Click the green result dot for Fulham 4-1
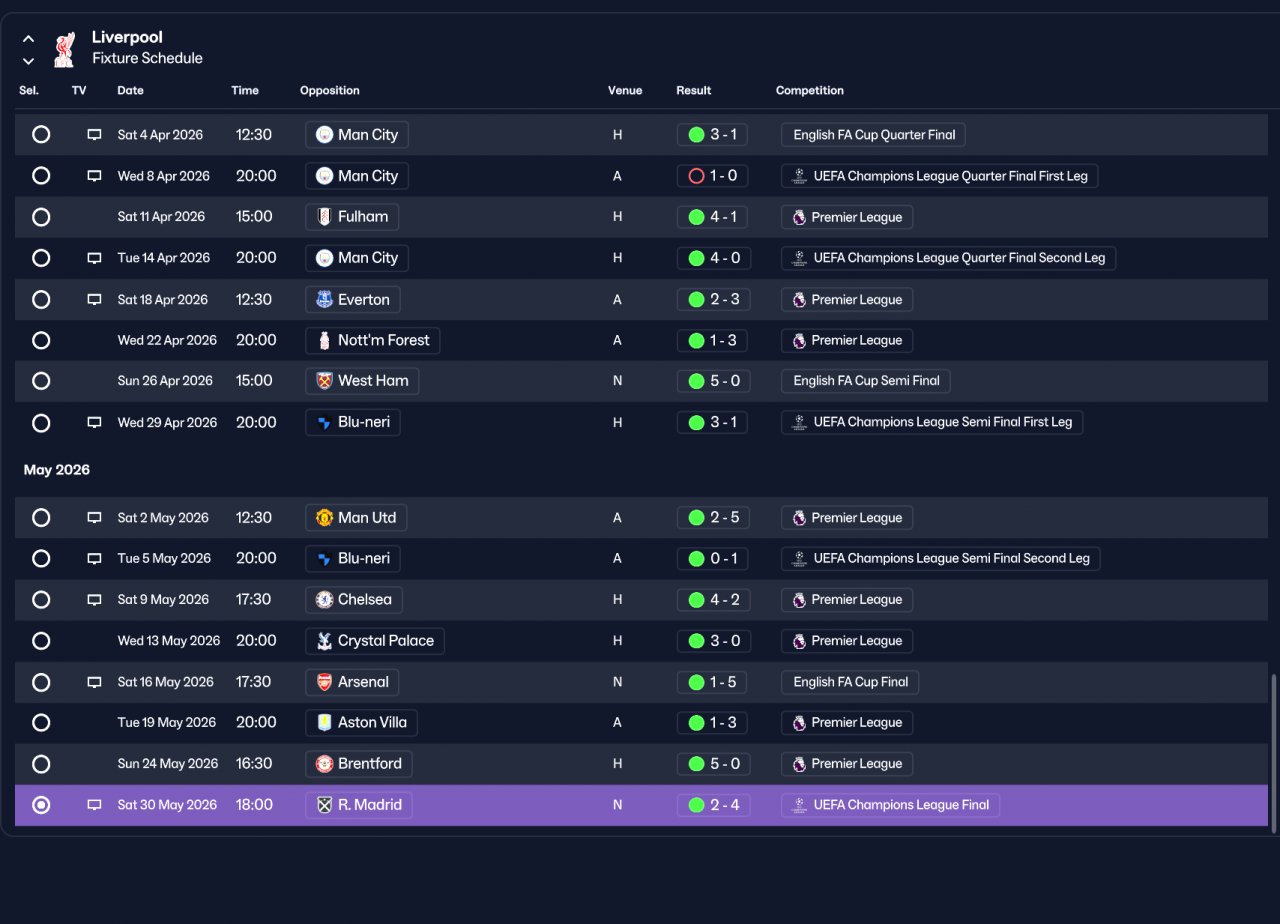 697,217
